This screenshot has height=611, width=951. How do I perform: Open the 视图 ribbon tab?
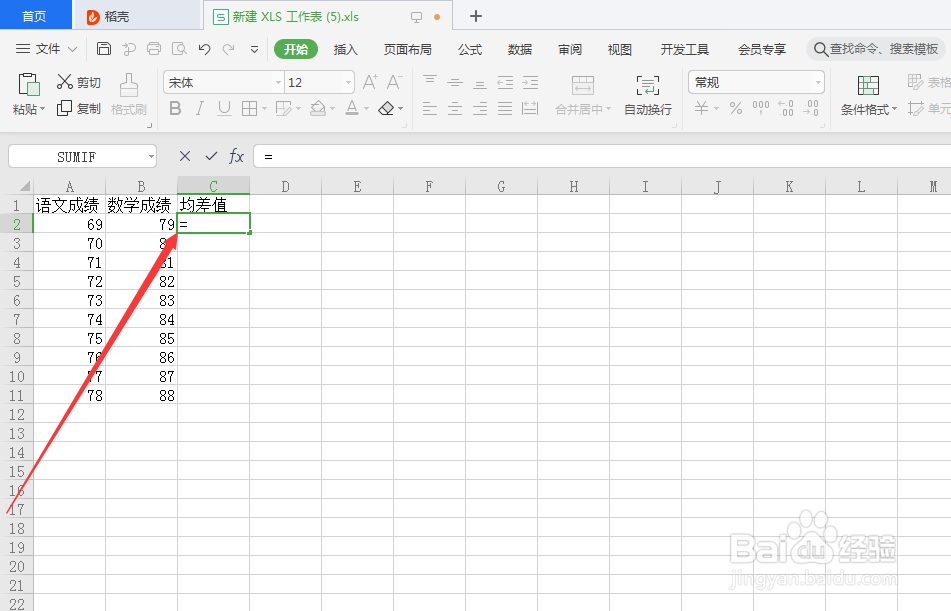(x=620, y=49)
